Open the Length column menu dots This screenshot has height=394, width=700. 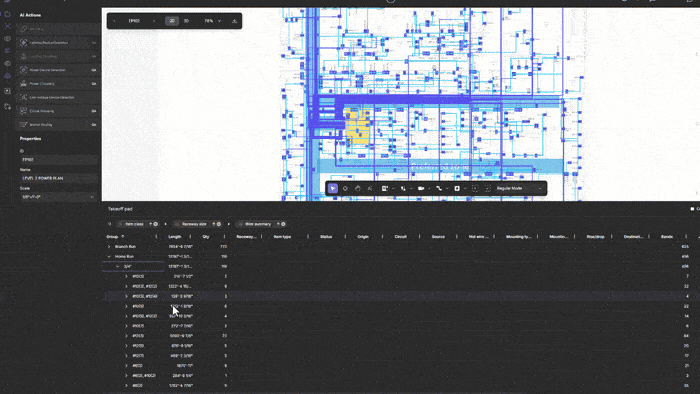(190, 236)
